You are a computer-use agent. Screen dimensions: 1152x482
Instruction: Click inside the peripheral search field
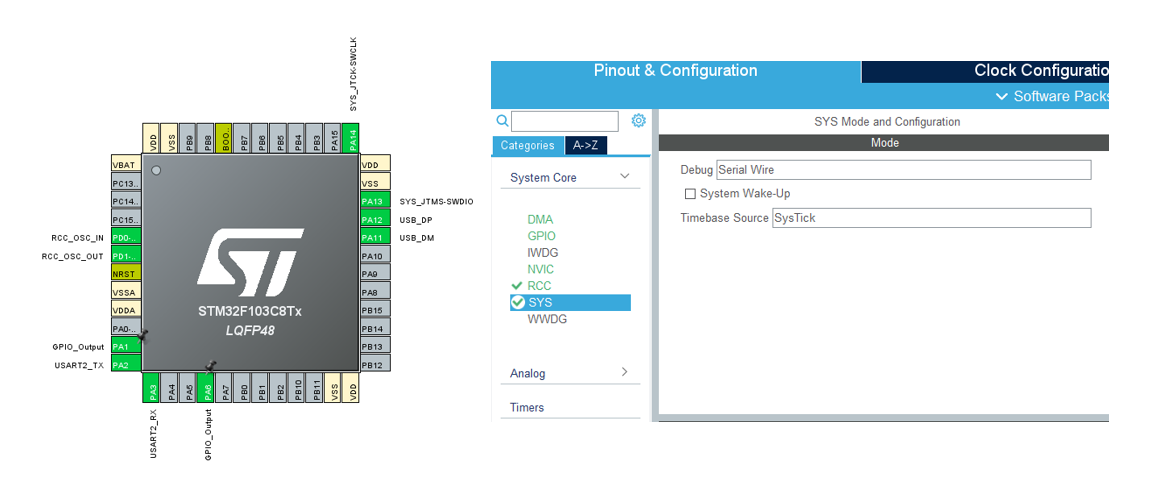click(x=565, y=121)
